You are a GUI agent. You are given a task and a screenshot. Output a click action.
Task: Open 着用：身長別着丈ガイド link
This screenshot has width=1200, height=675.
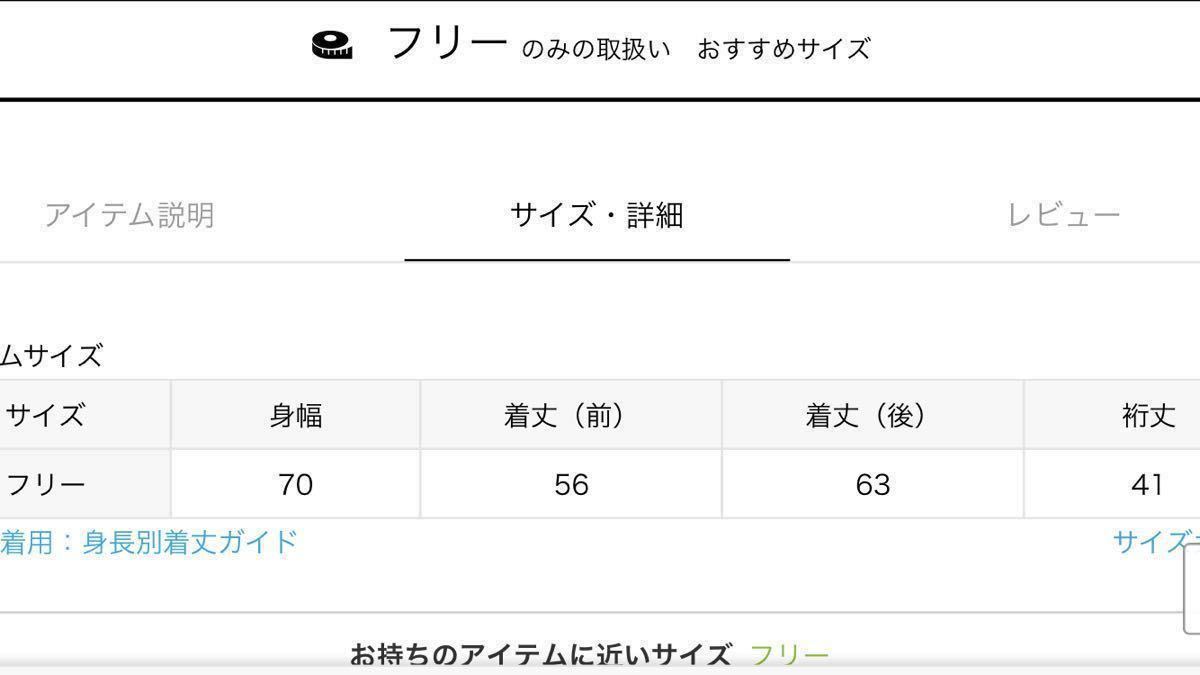coord(149,542)
